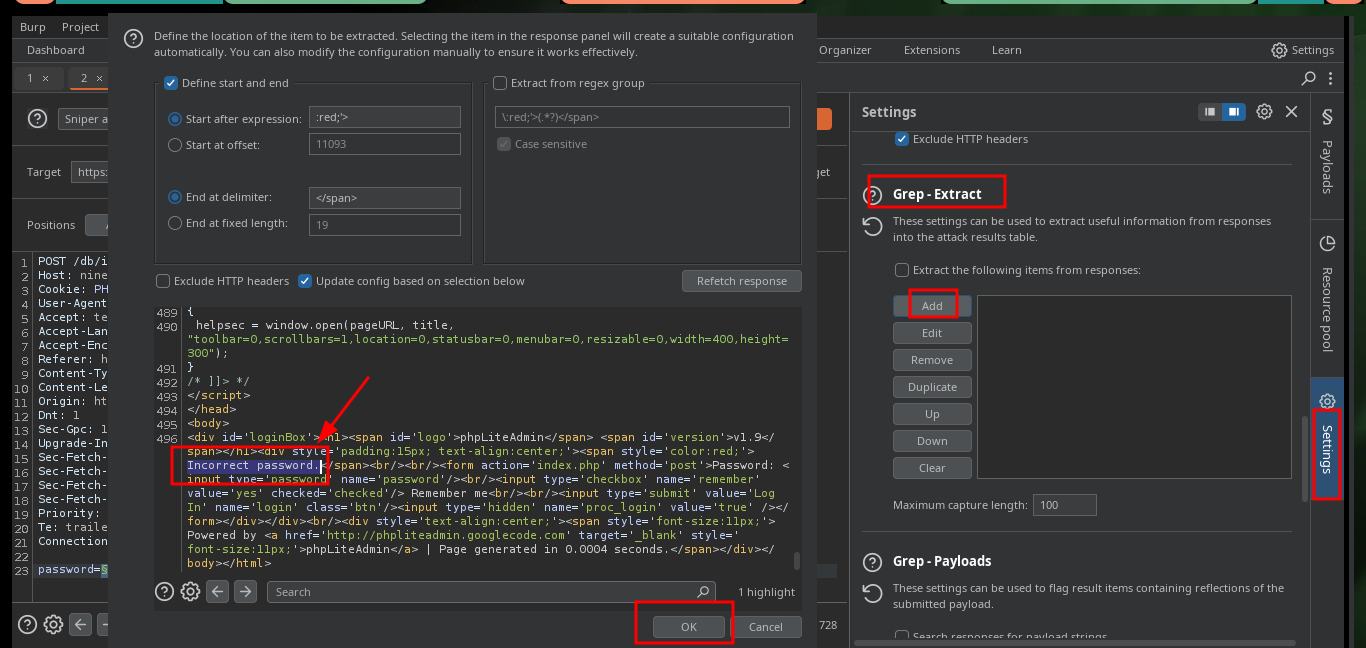
Task: Click the Down button in Grep - Extract
Action: click(x=932, y=441)
